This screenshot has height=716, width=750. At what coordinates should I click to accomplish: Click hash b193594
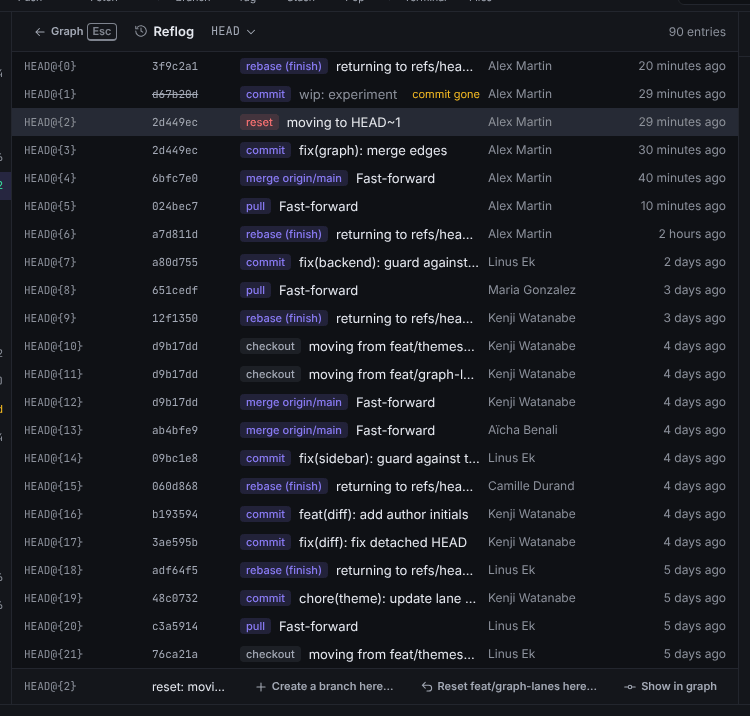(x=175, y=514)
